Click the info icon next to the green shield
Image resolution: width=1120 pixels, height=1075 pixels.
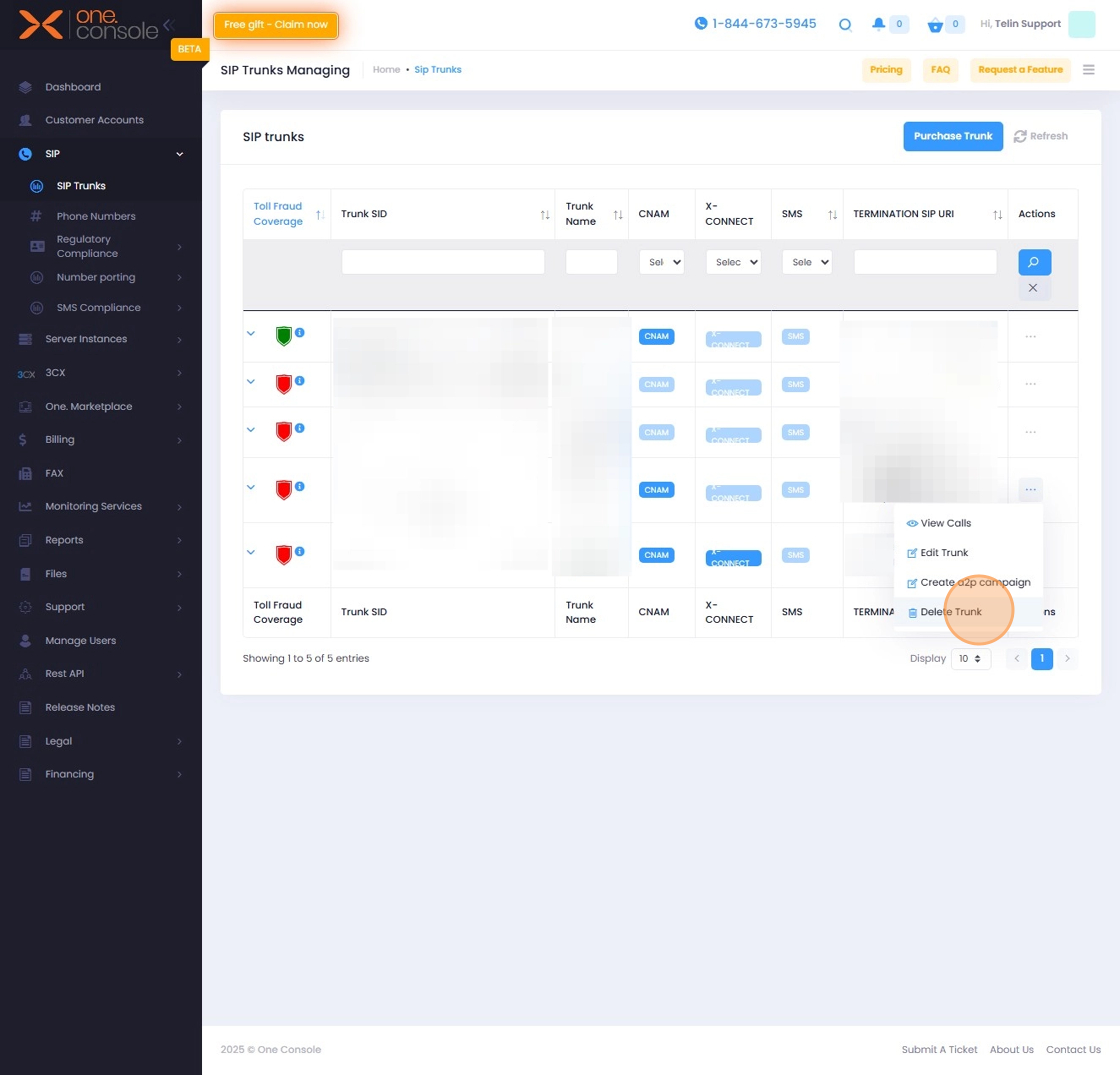[x=300, y=332]
